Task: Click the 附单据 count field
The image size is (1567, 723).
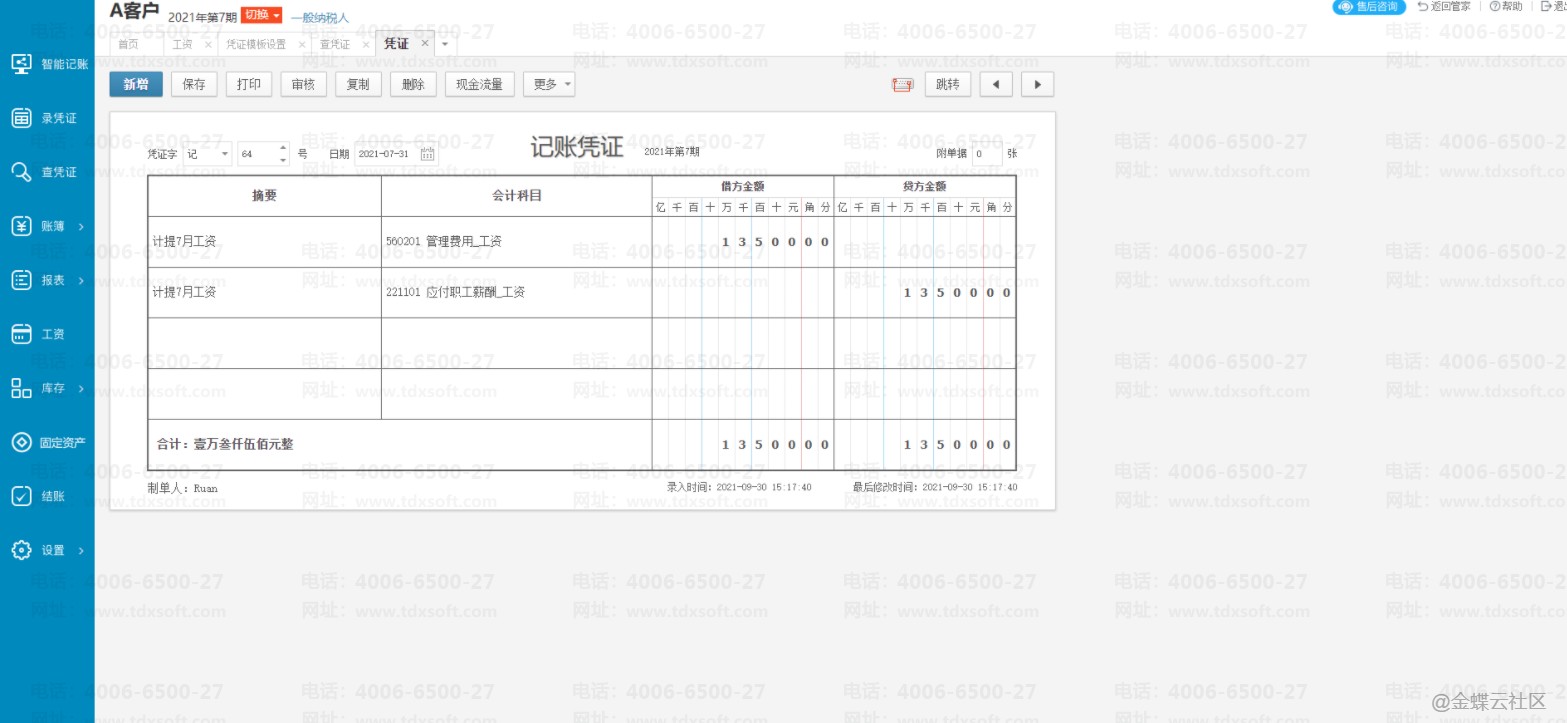Action: click(x=987, y=154)
